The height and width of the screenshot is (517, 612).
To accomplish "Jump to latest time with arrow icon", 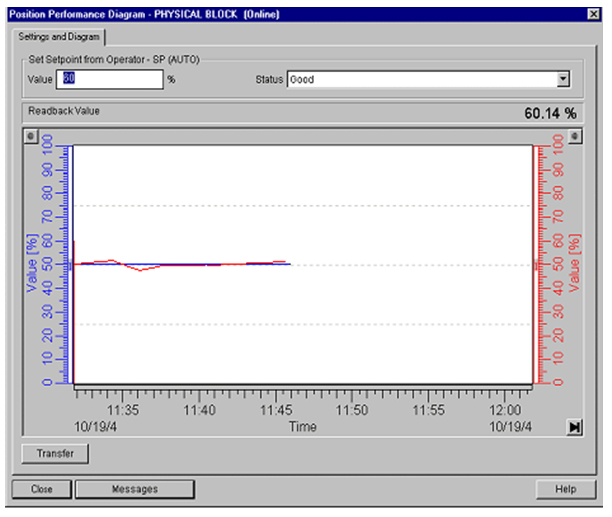I will [x=574, y=427].
